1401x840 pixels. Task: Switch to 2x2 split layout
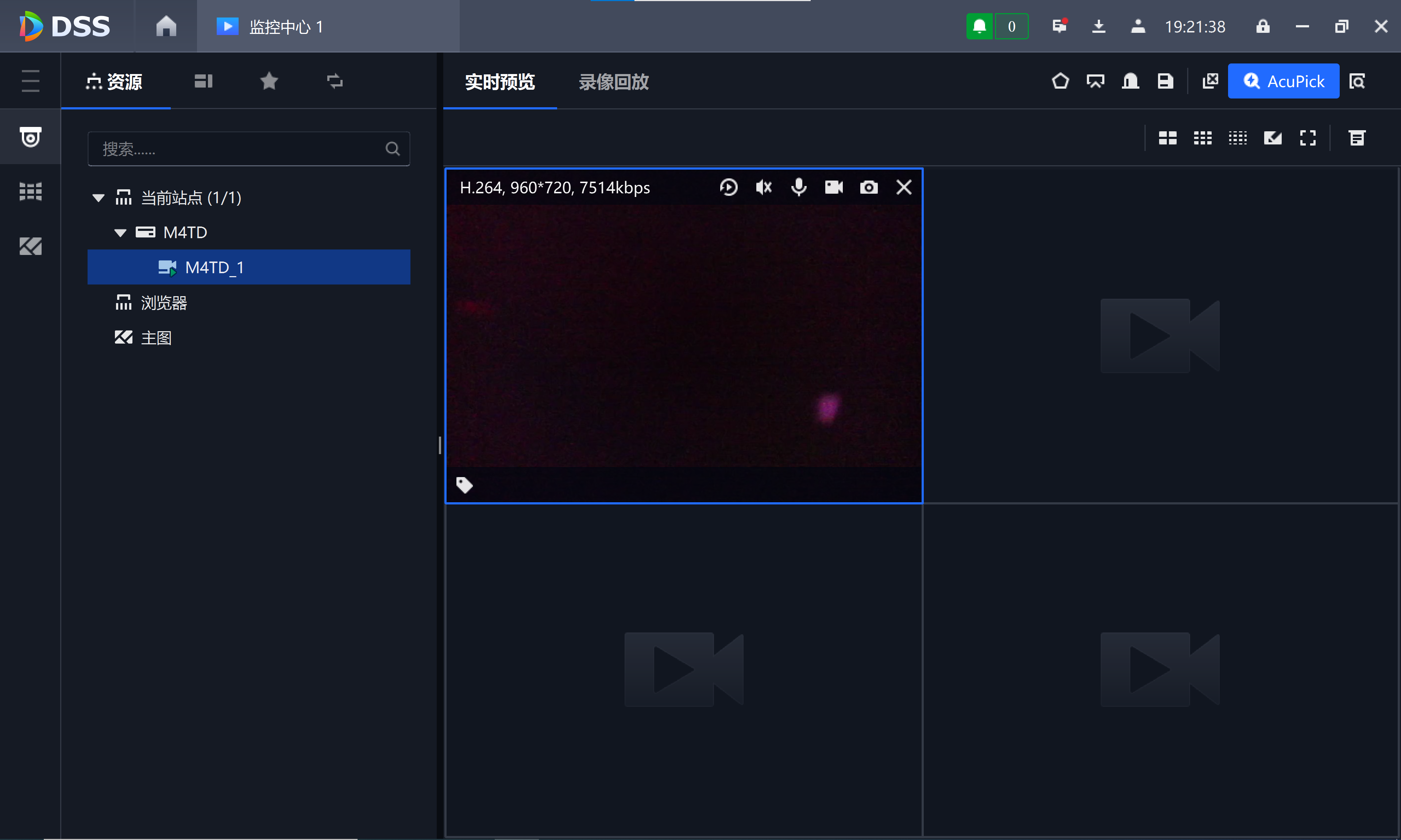[x=1167, y=138]
